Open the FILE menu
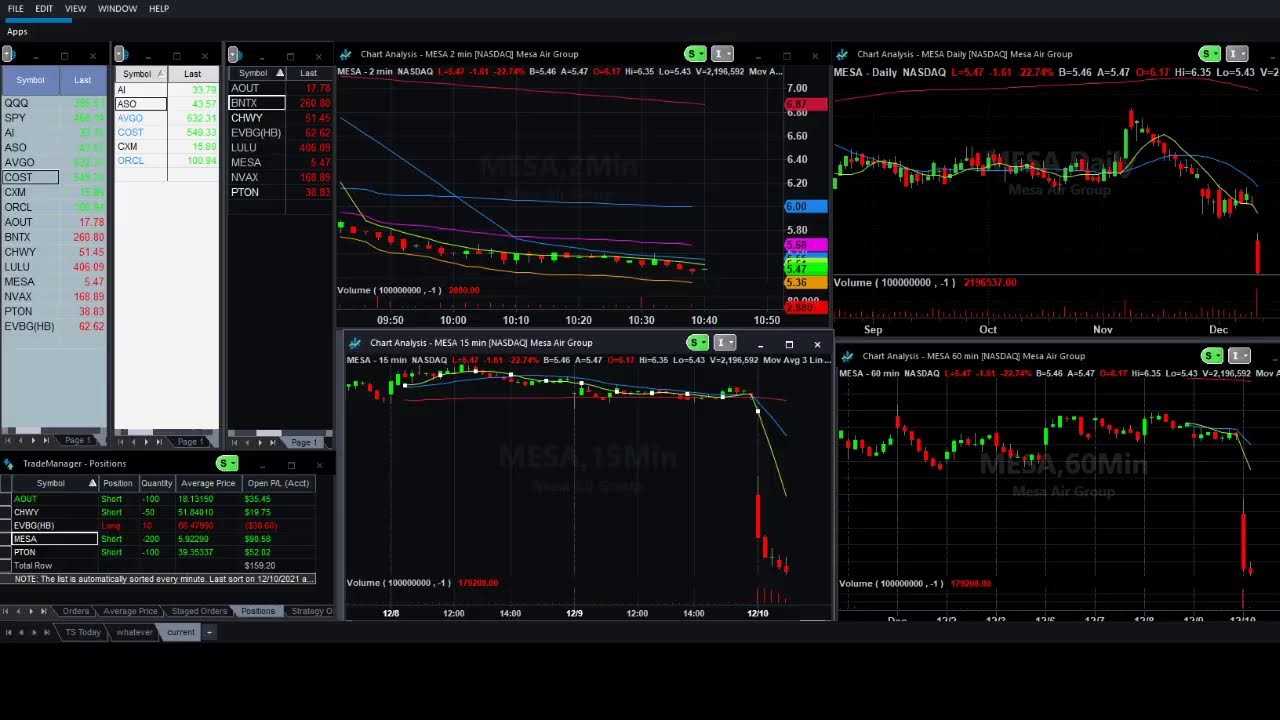 coord(16,9)
